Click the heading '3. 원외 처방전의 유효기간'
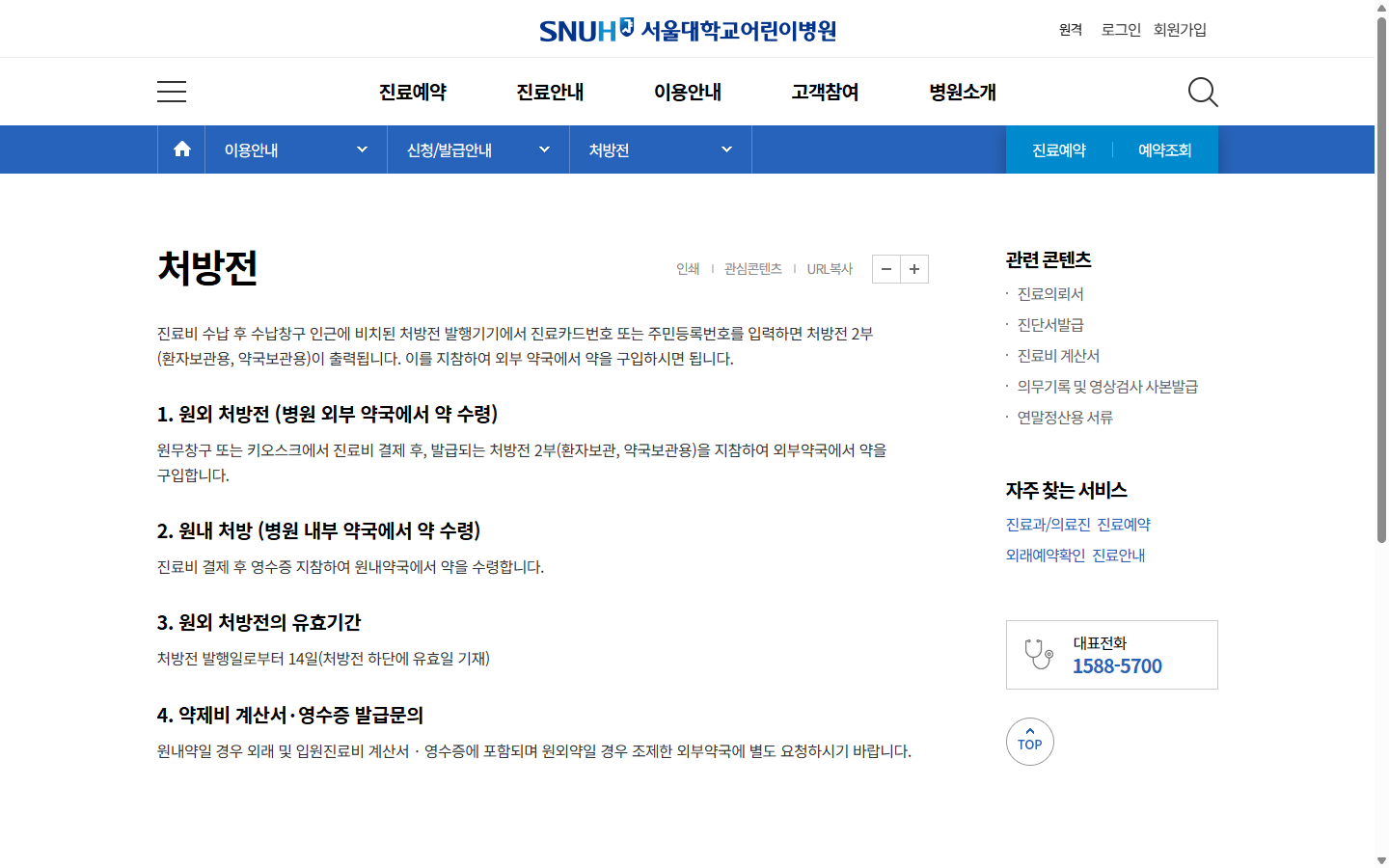1389x868 pixels. click(259, 623)
